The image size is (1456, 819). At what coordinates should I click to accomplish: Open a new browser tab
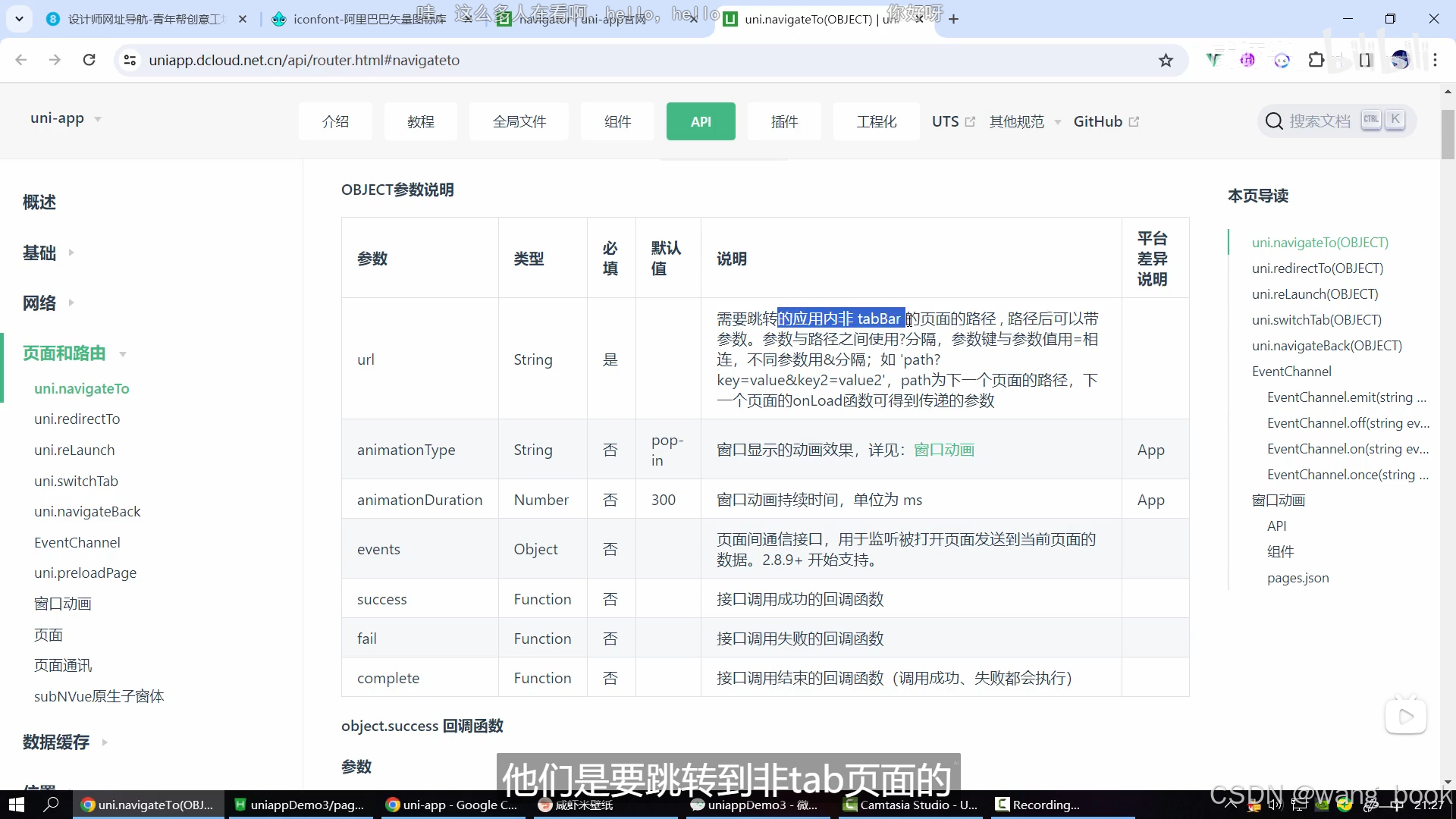point(954,19)
